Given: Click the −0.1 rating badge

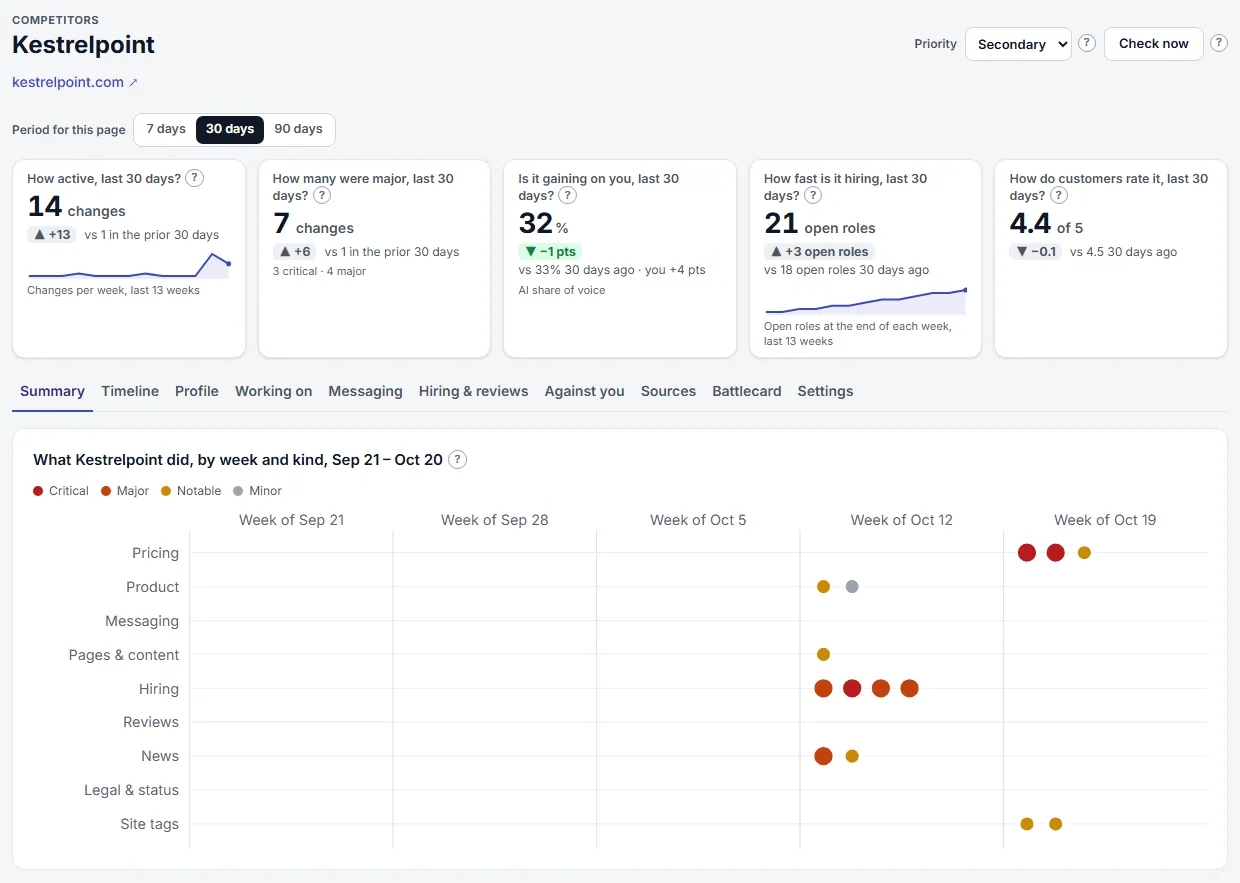Looking at the screenshot, I should [x=1036, y=252].
